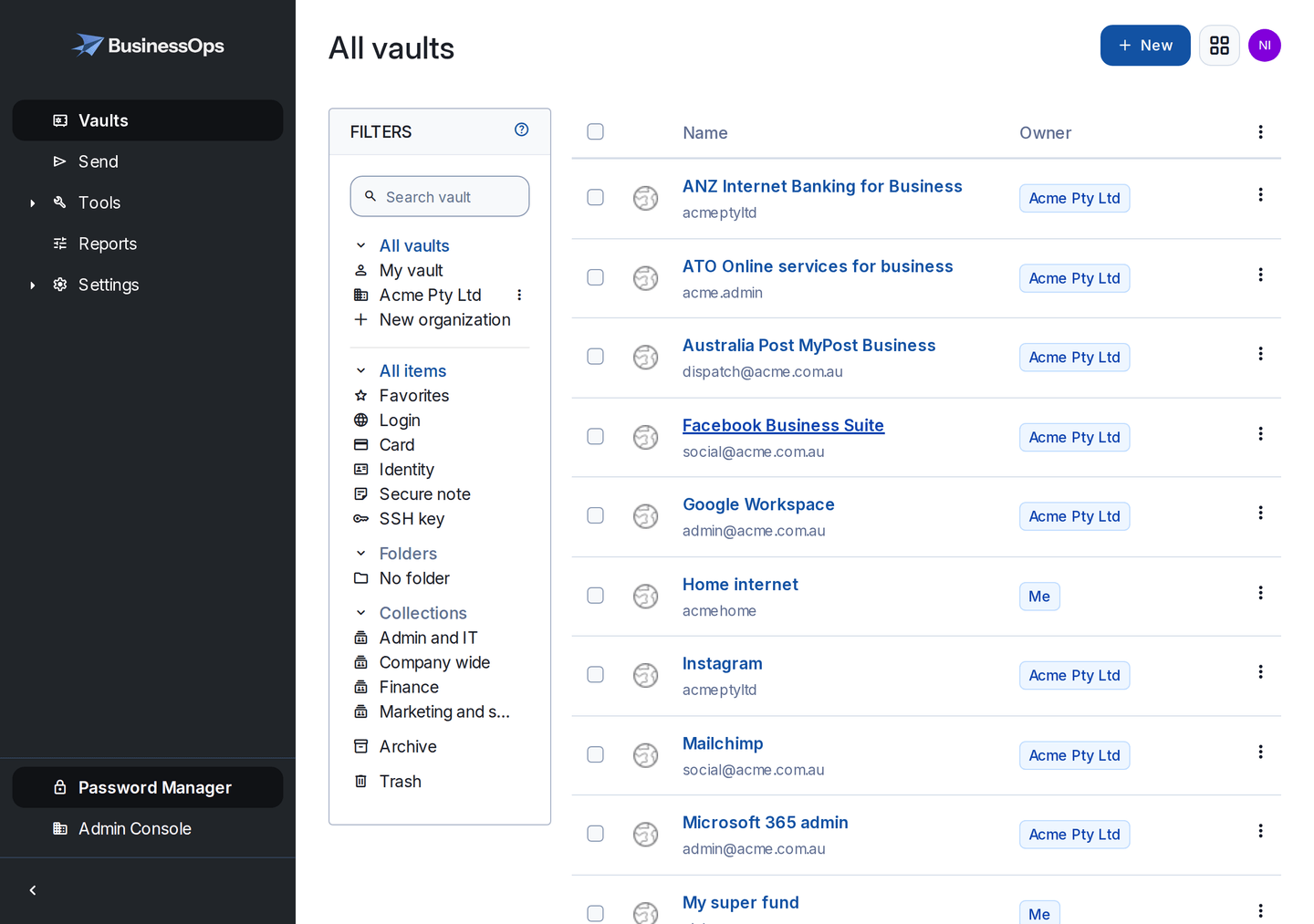
Task: Select the Mailchimp row checkbox
Action: click(x=595, y=754)
